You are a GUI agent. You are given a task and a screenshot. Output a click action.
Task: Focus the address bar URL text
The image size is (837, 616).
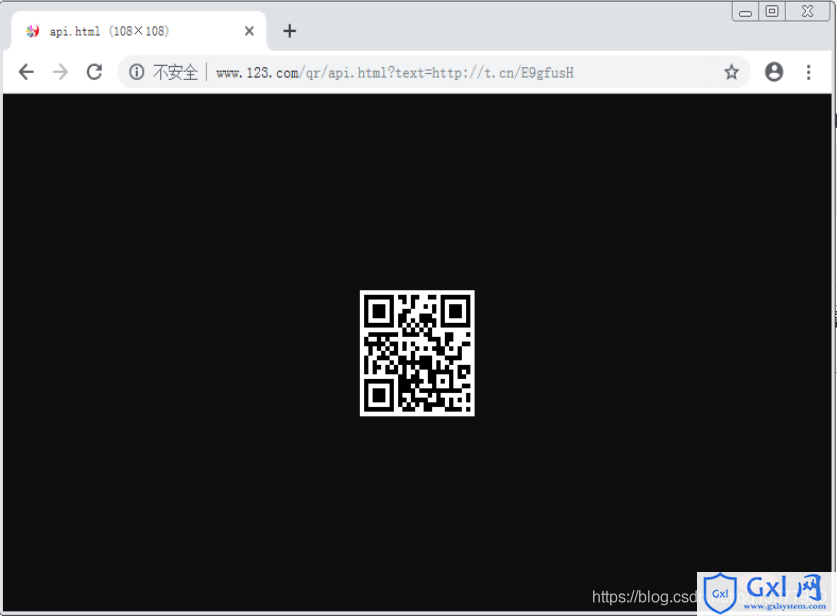pos(395,73)
